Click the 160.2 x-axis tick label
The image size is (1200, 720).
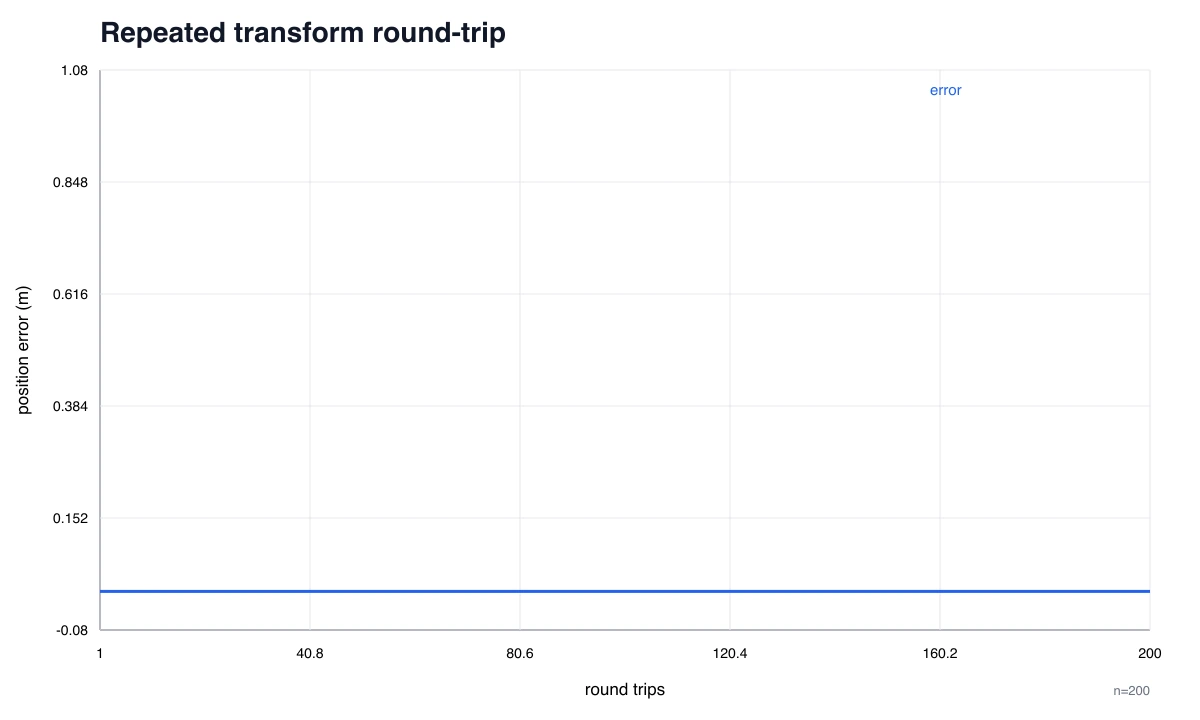tap(940, 653)
